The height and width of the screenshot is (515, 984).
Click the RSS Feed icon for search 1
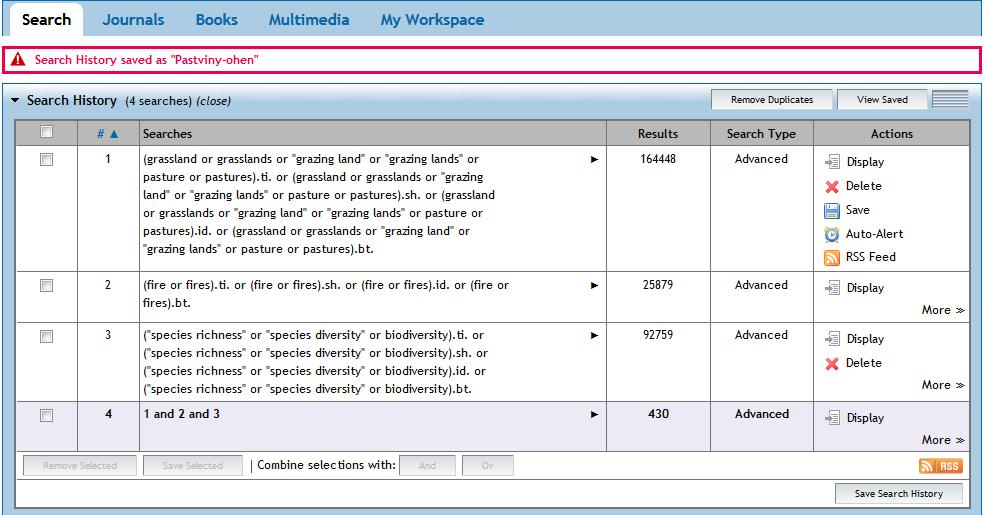(832, 257)
